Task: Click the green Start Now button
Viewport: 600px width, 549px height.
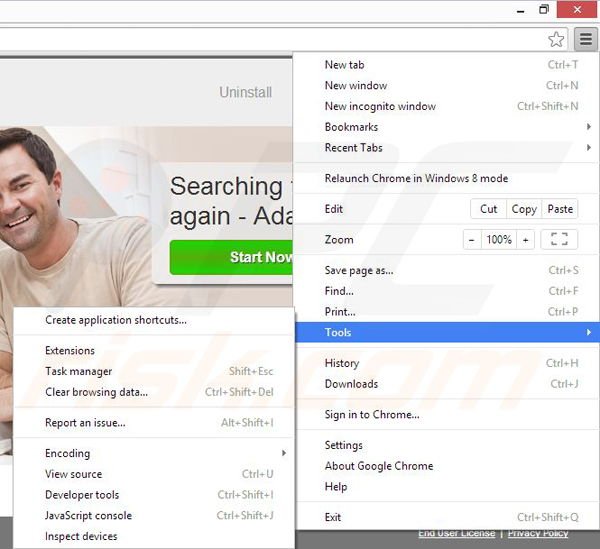Action: pyautogui.click(x=231, y=257)
